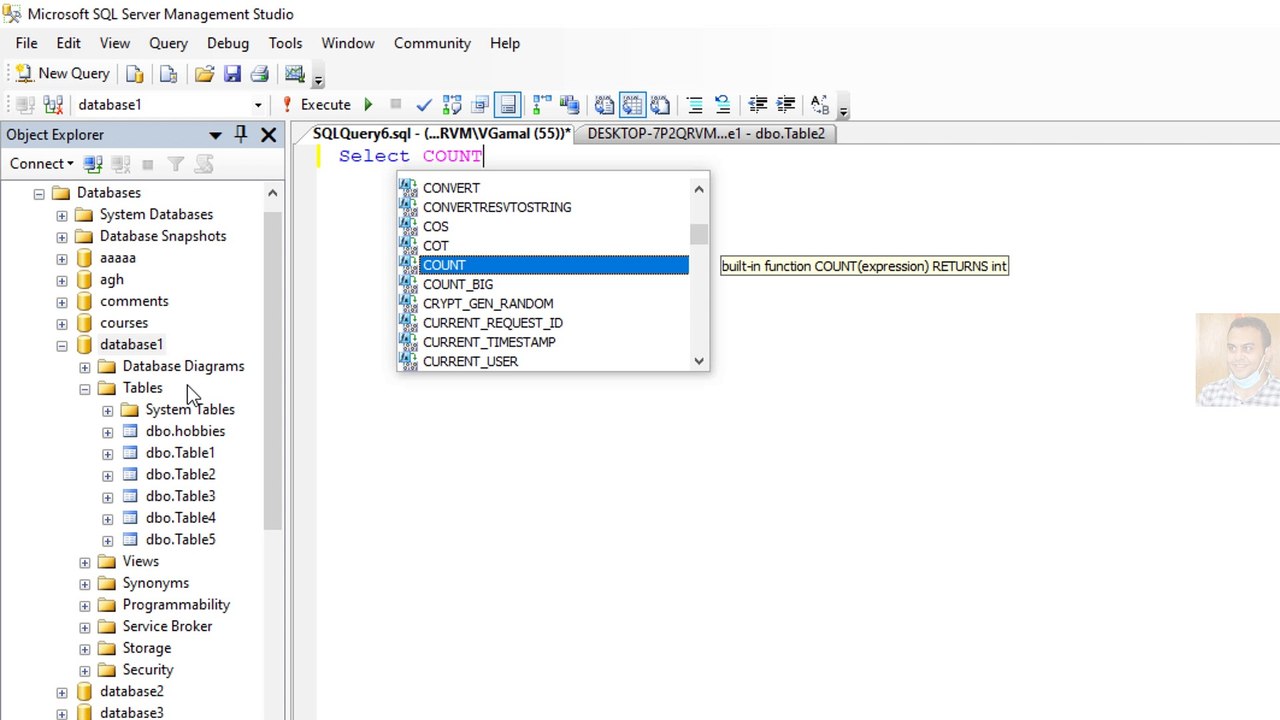Click the Comment out selected lines icon
The height and width of the screenshot is (720, 1280).
tap(694, 104)
